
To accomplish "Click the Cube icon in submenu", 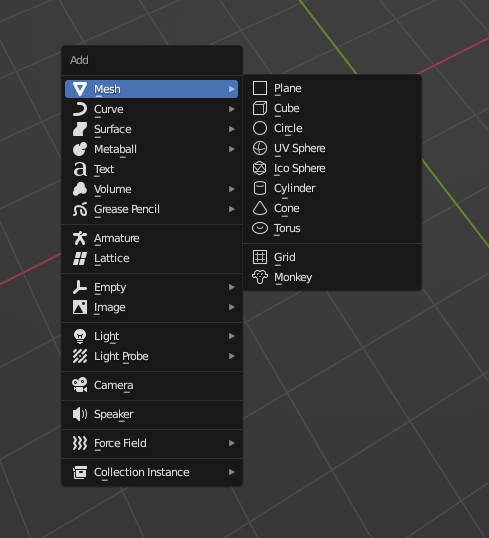I will coord(260,108).
